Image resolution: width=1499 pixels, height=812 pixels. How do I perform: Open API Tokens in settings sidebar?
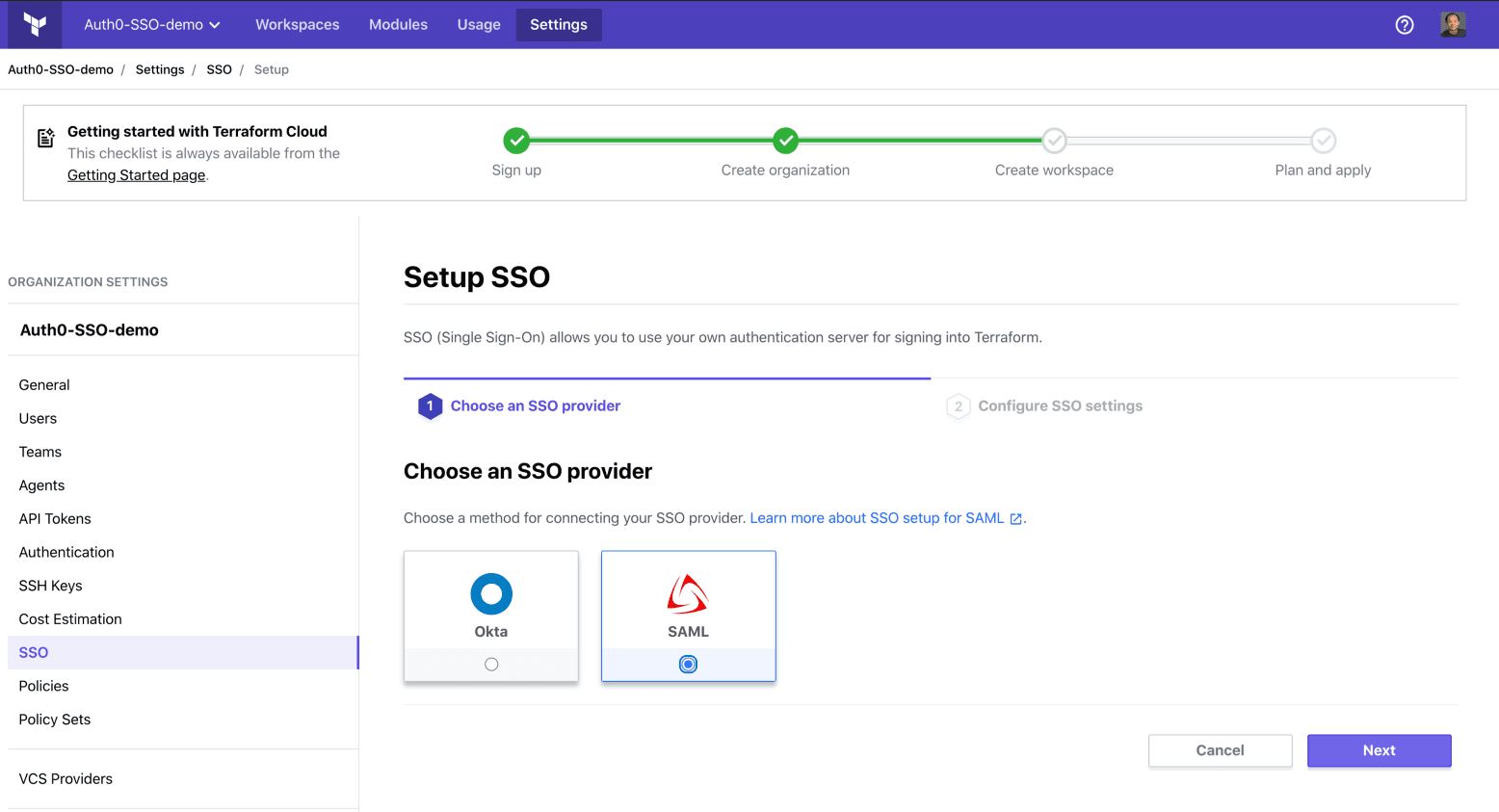coord(55,518)
